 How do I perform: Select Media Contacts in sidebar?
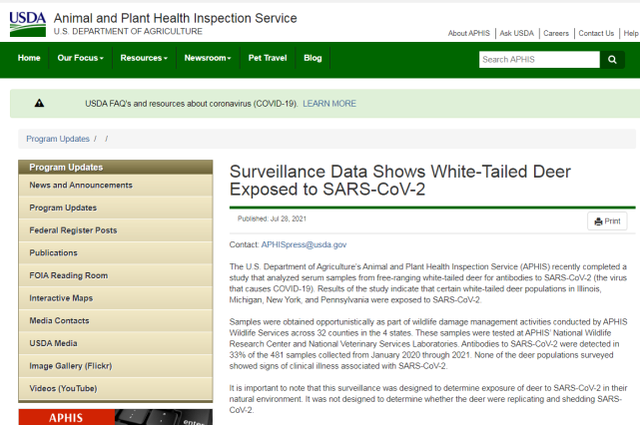click(x=116, y=320)
